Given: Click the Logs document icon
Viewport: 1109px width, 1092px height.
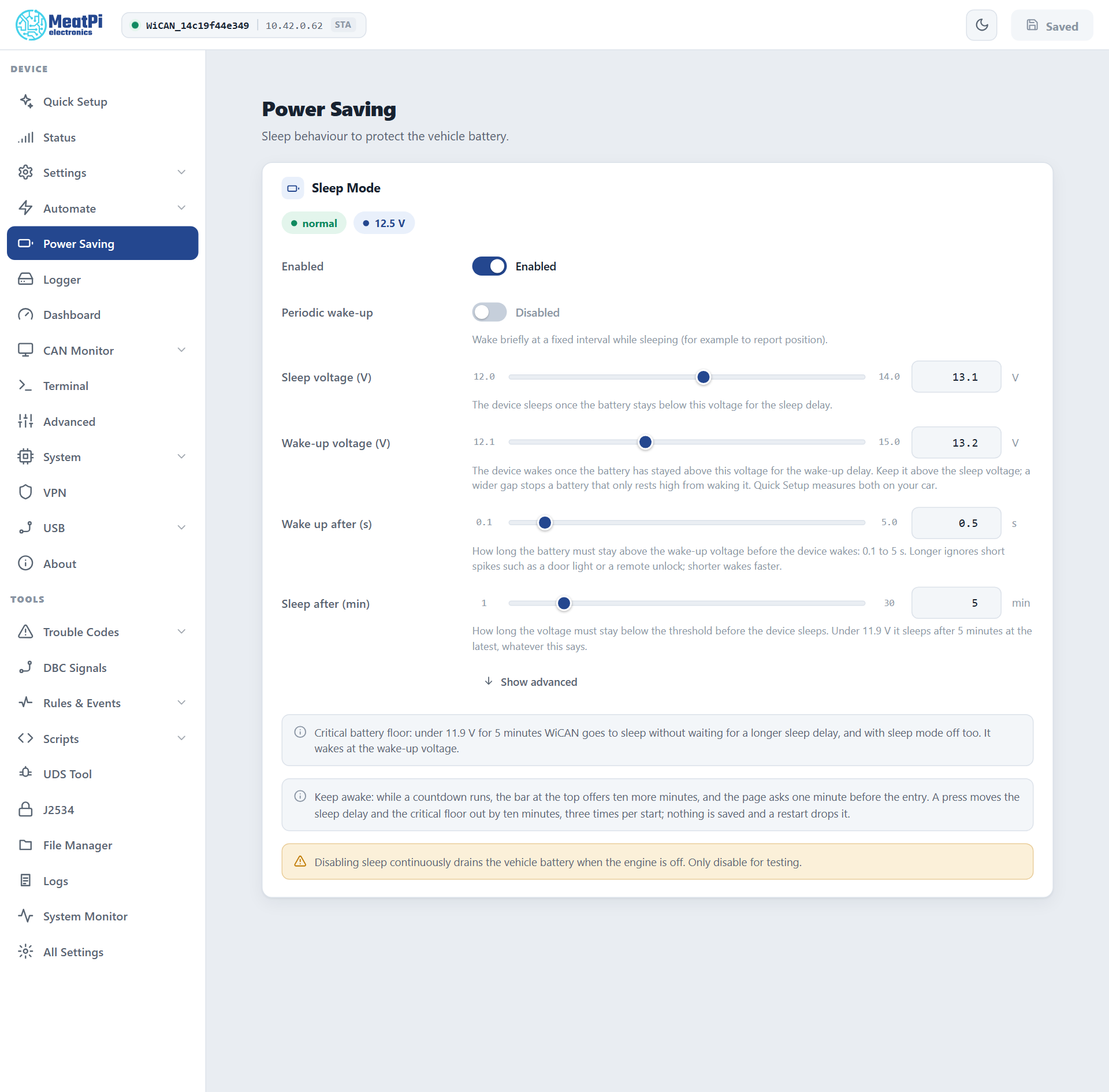Looking at the screenshot, I should tap(25, 881).
